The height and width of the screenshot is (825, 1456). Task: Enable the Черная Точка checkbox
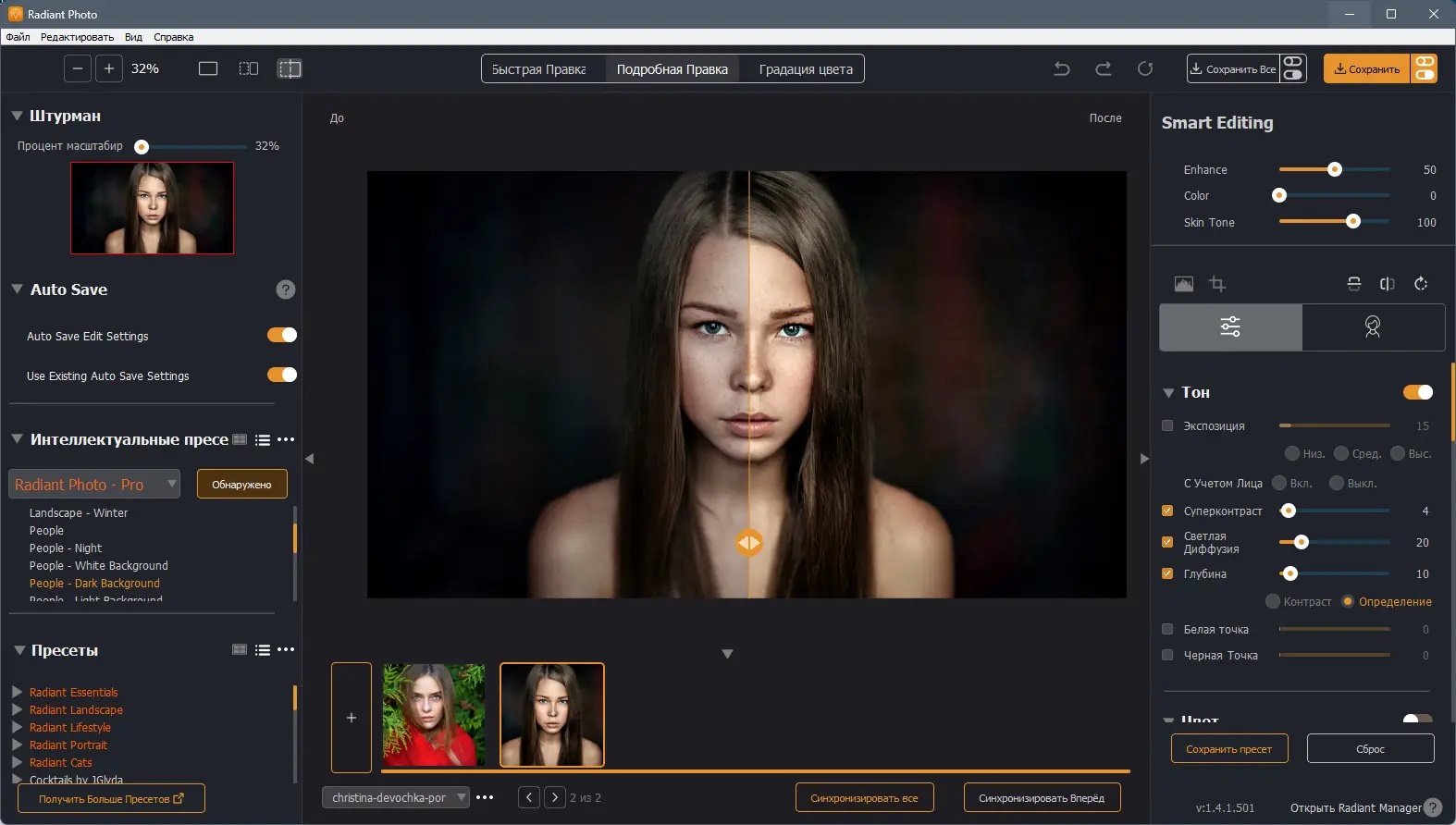[1167, 655]
